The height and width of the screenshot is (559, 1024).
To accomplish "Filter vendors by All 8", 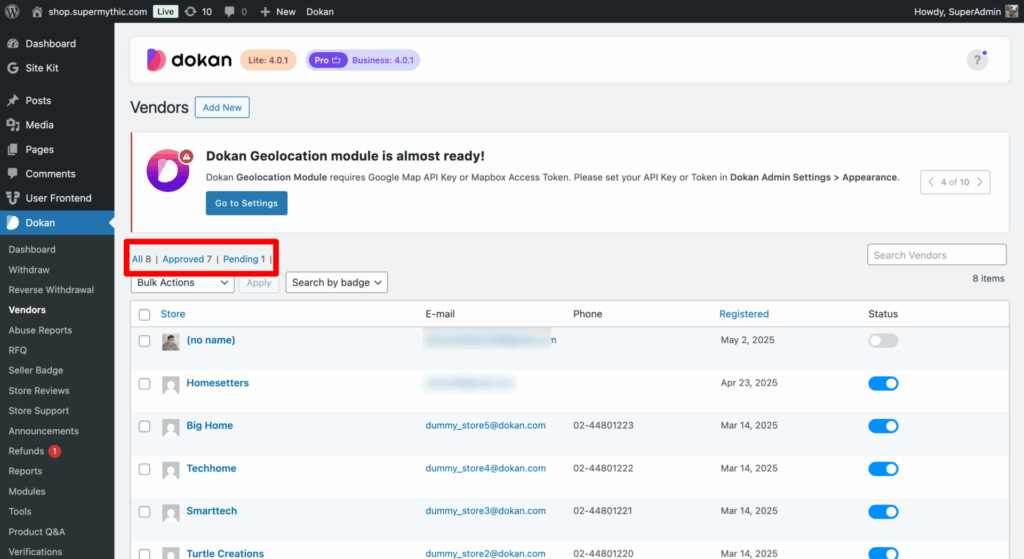I will (141, 259).
